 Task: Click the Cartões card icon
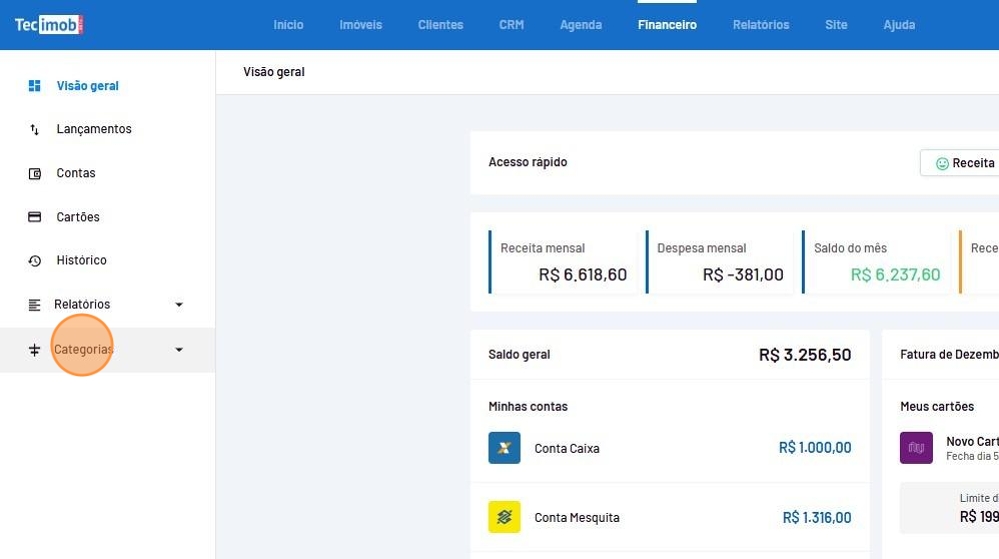tap(35, 217)
